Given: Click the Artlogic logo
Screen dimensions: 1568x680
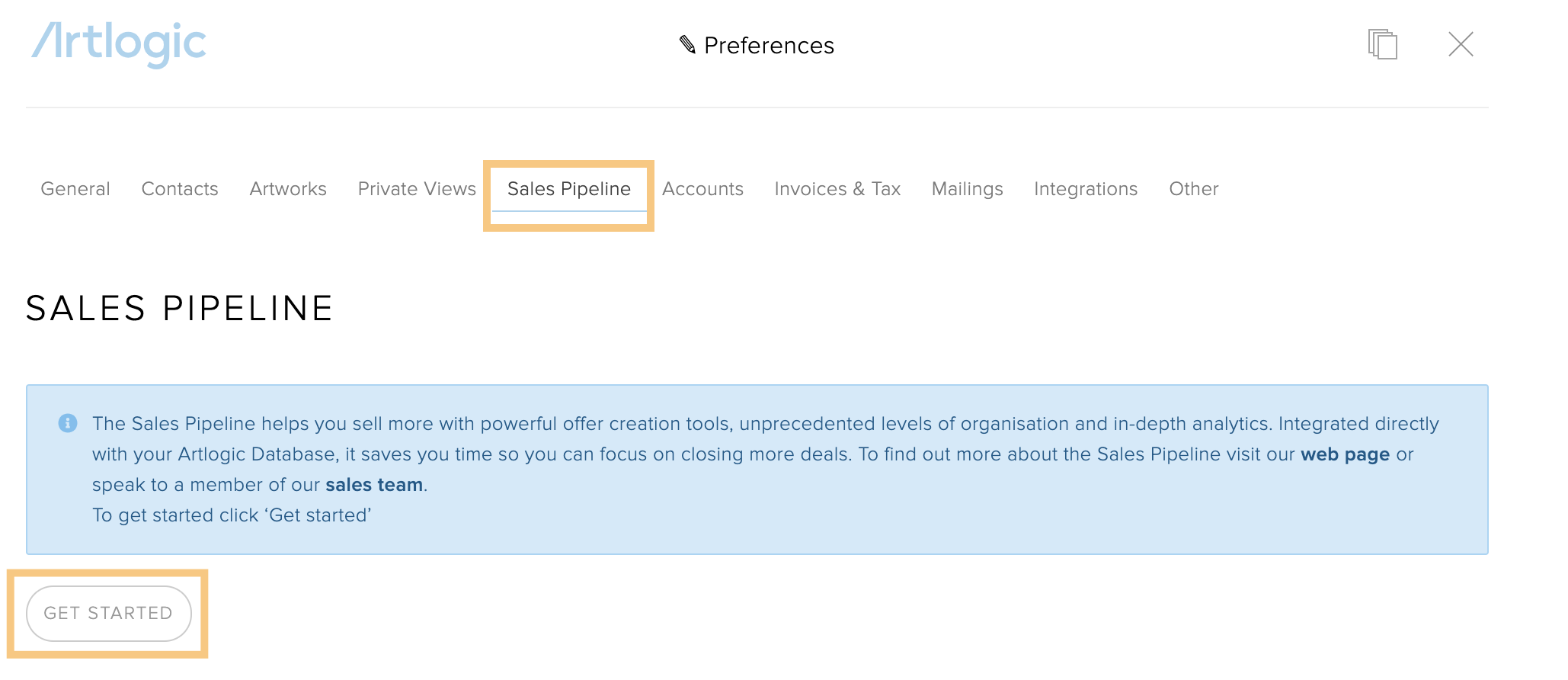Looking at the screenshot, I should tap(119, 44).
